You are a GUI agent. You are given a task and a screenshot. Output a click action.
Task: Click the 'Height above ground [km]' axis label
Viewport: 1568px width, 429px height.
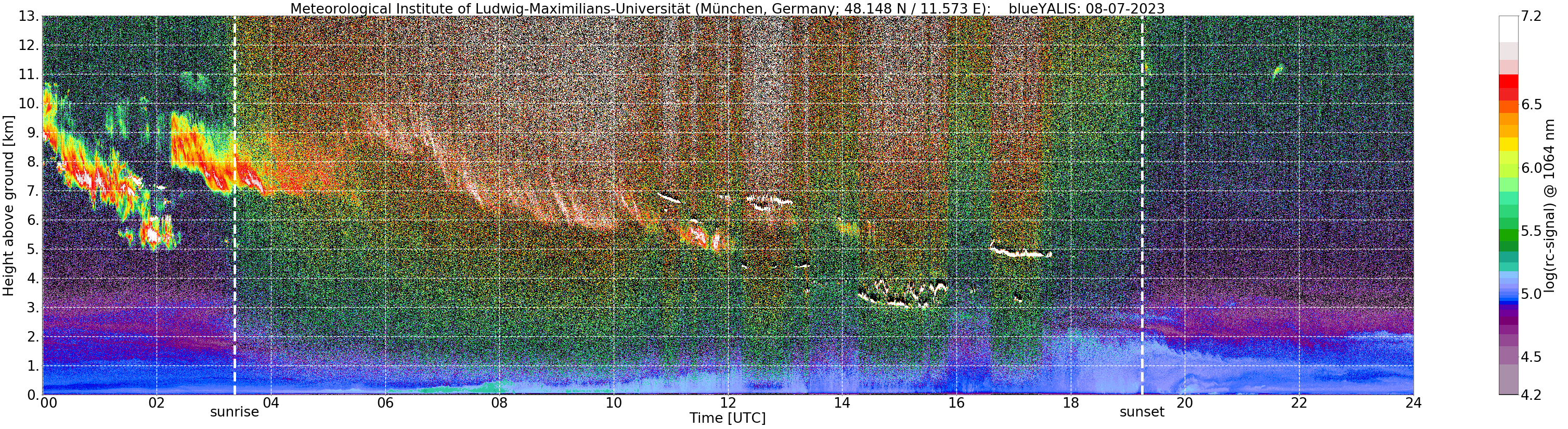click(x=8, y=205)
